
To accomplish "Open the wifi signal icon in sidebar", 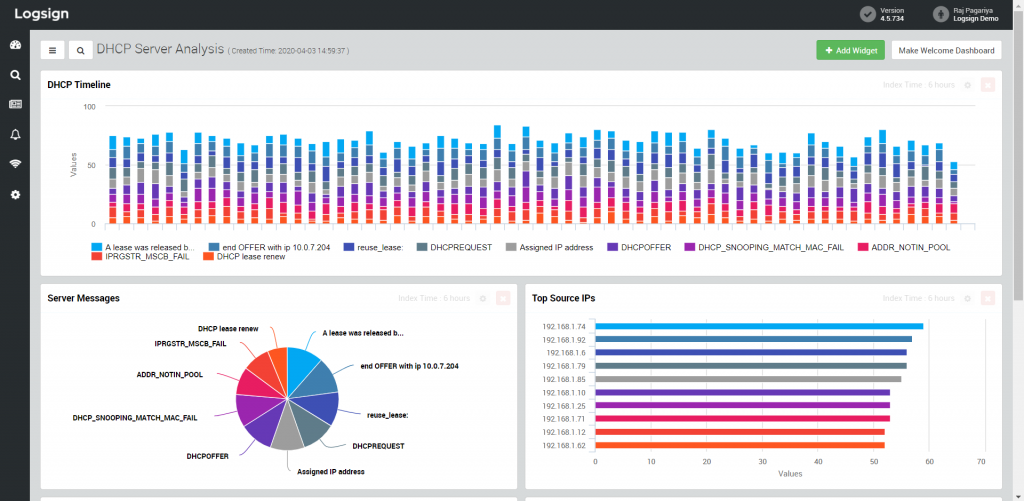I will pyautogui.click(x=15, y=164).
